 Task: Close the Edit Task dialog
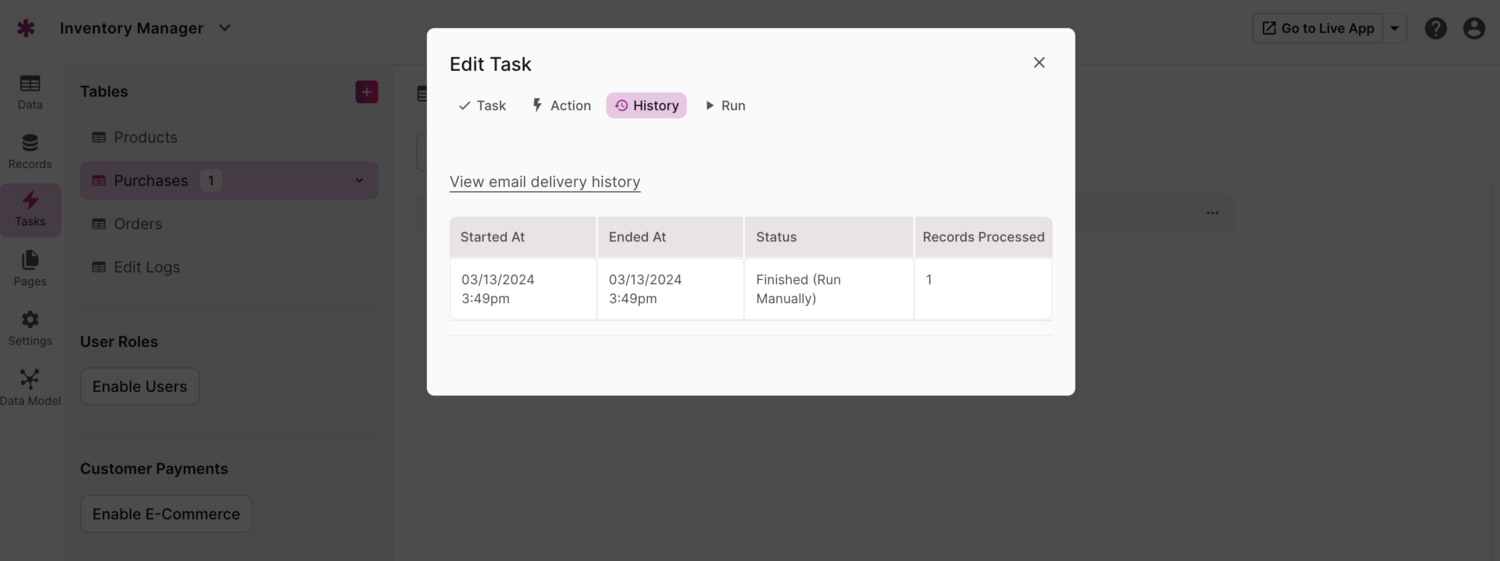click(x=1039, y=62)
